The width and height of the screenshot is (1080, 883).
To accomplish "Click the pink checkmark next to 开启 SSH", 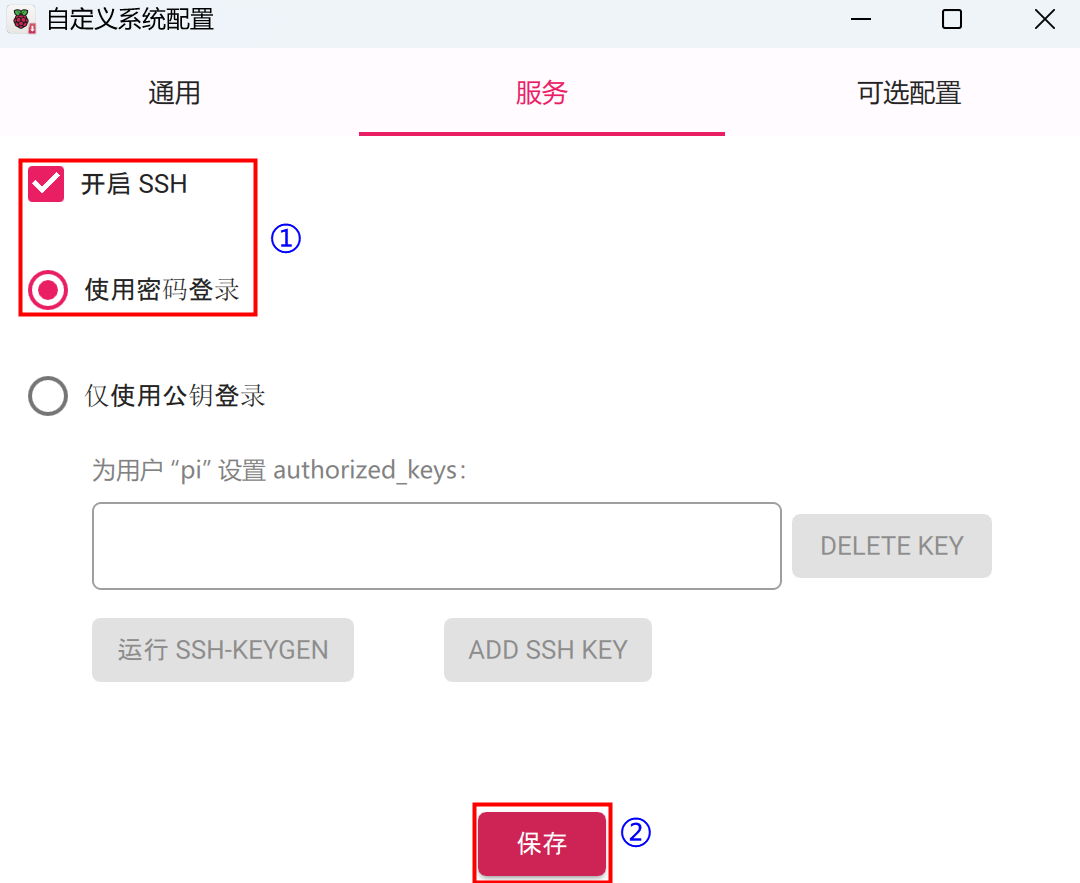I will point(46,184).
